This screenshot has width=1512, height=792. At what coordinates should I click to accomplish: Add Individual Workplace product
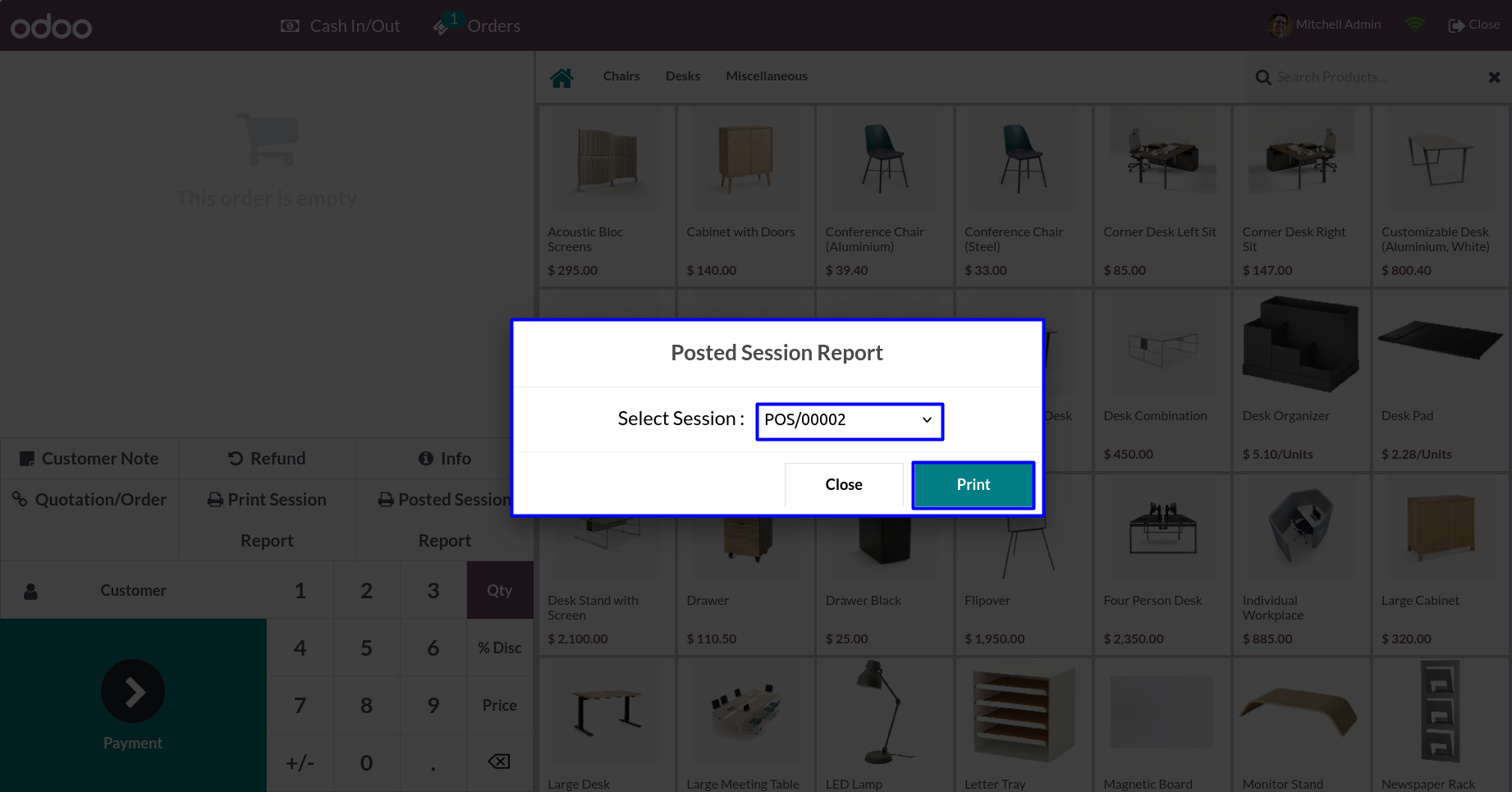tap(1301, 565)
